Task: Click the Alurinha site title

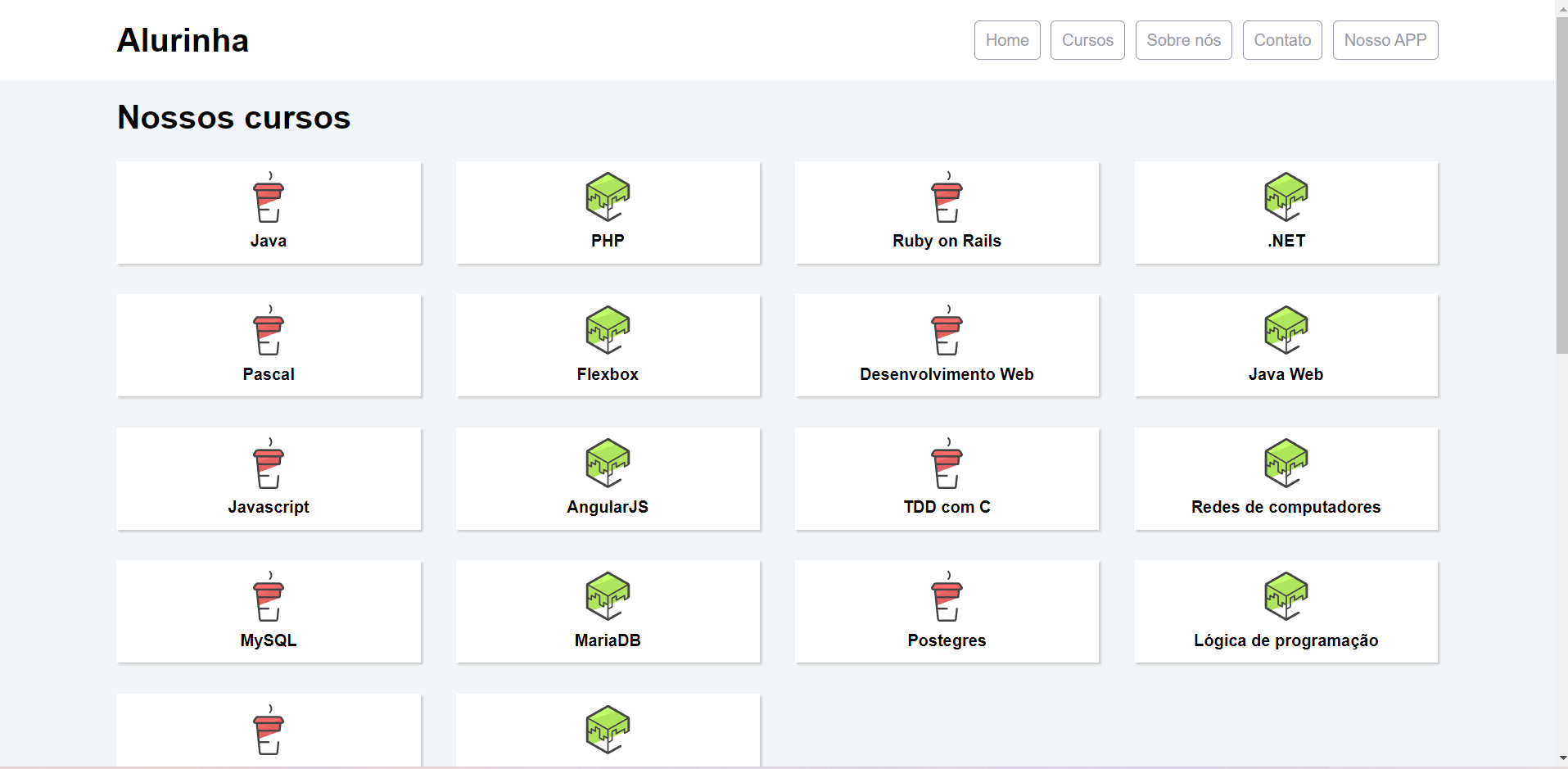Action: [183, 39]
